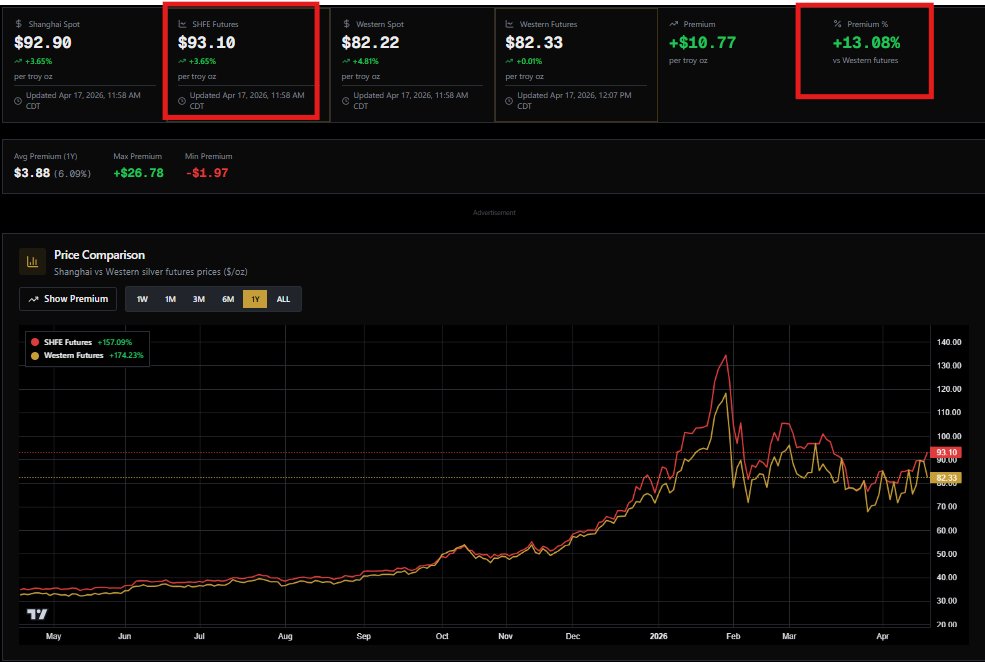
Task: Click the Oct label on time axis
Action: tap(442, 636)
